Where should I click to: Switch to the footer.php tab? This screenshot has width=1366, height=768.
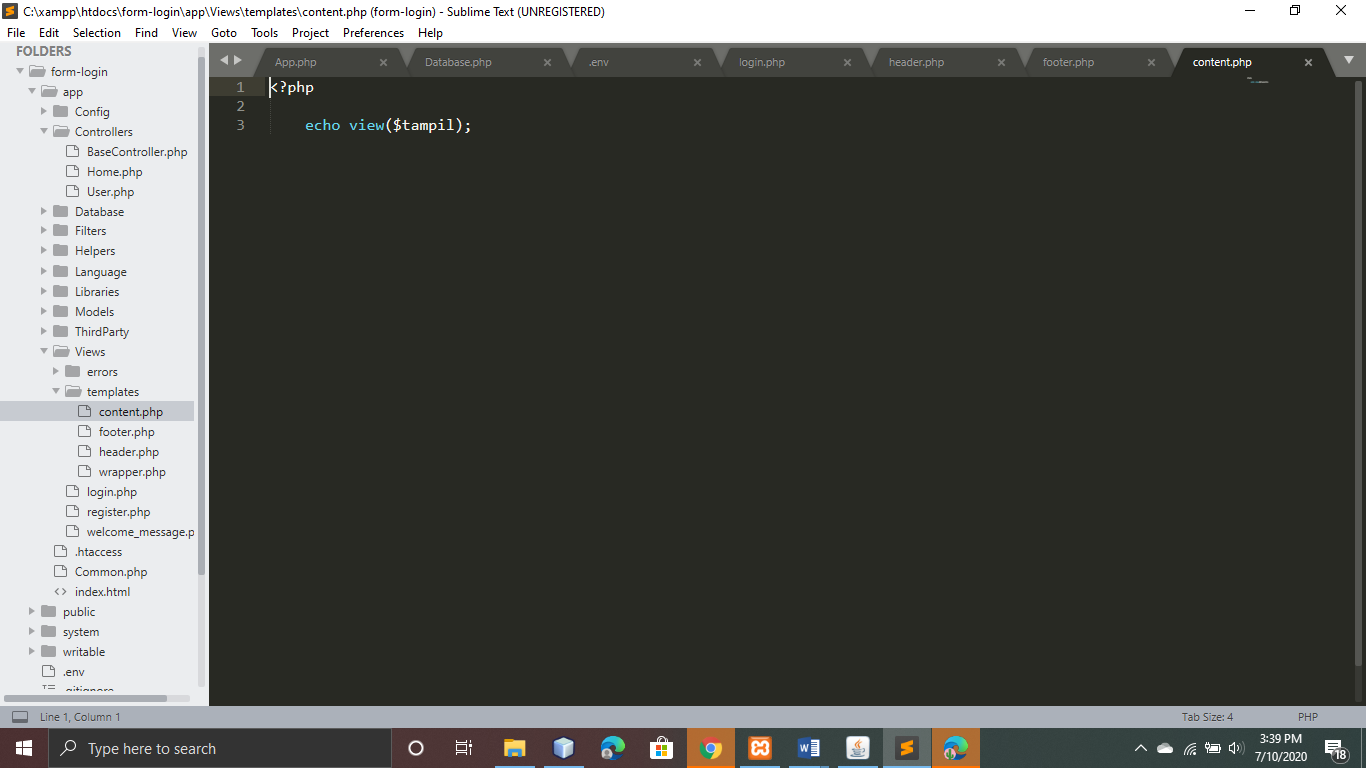pyautogui.click(x=1068, y=62)
